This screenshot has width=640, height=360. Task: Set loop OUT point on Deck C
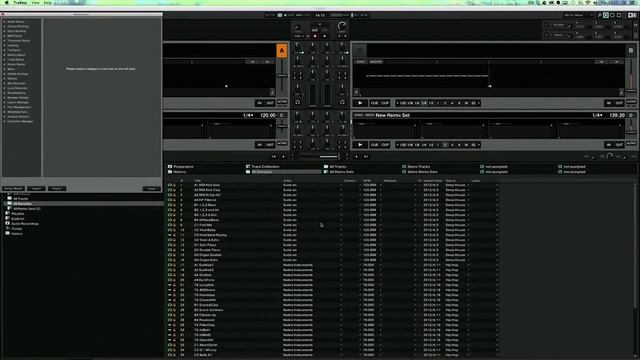pyautogui.click(x=270, y=145)
